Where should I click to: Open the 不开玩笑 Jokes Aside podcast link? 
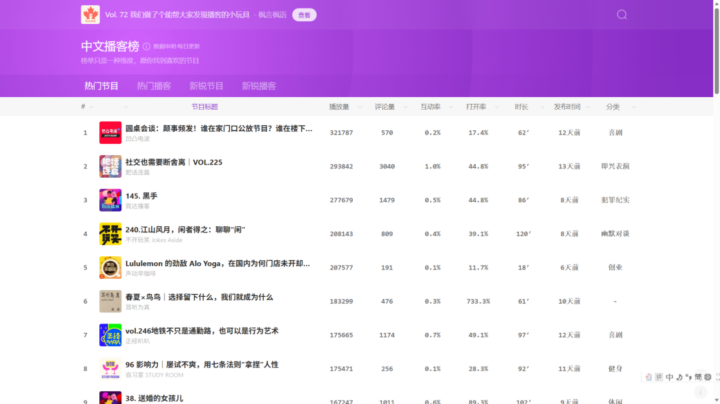coord(154,240)
